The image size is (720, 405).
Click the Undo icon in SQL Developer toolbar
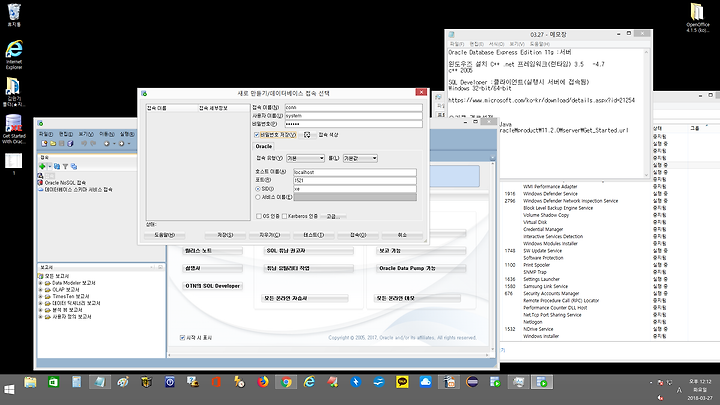[x=84, y=144]
